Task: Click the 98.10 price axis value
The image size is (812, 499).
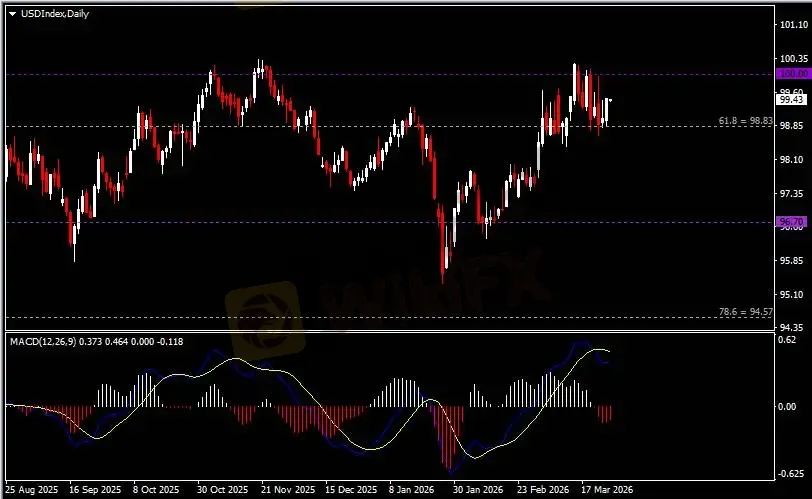Action: point(792,159)
